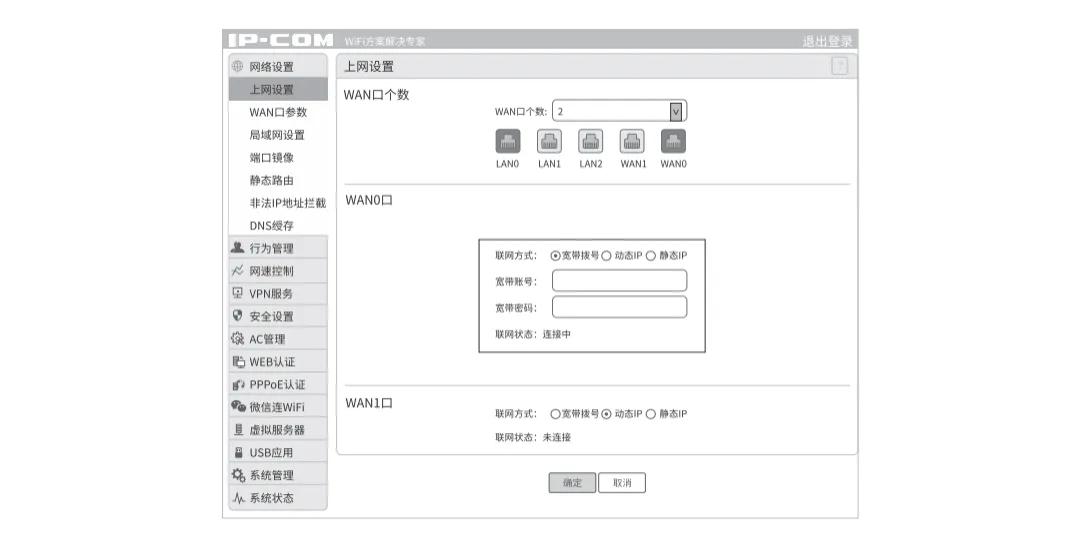This screenshot has width=1080, height=538.
Task: Click the LAN2 port icon
Action: 590,141
